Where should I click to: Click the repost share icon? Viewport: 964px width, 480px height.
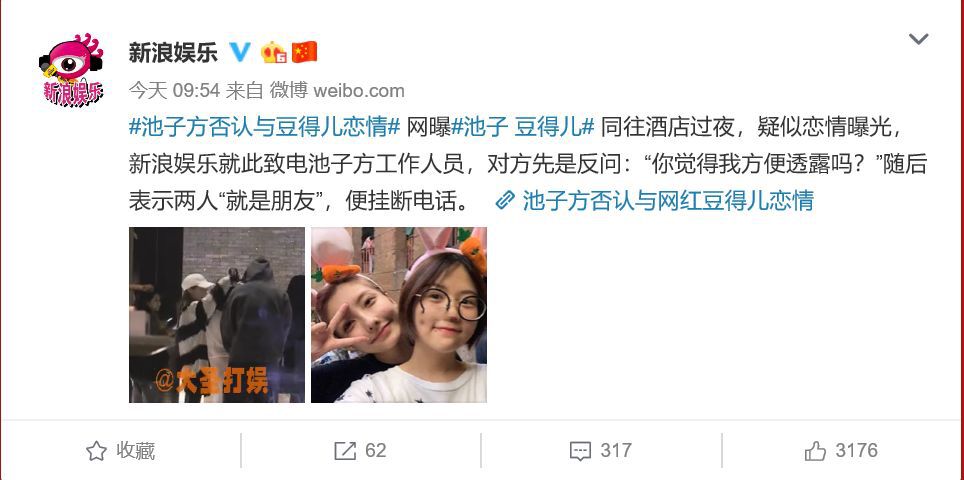click(345, 451)
